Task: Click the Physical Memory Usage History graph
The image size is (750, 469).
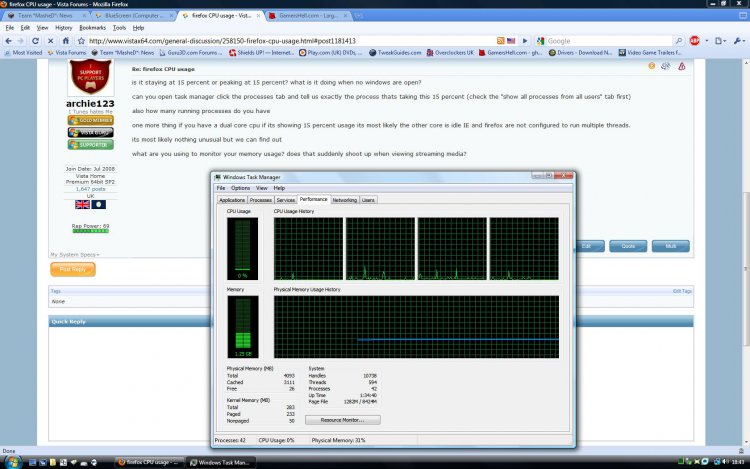Action: pos(416,327)
